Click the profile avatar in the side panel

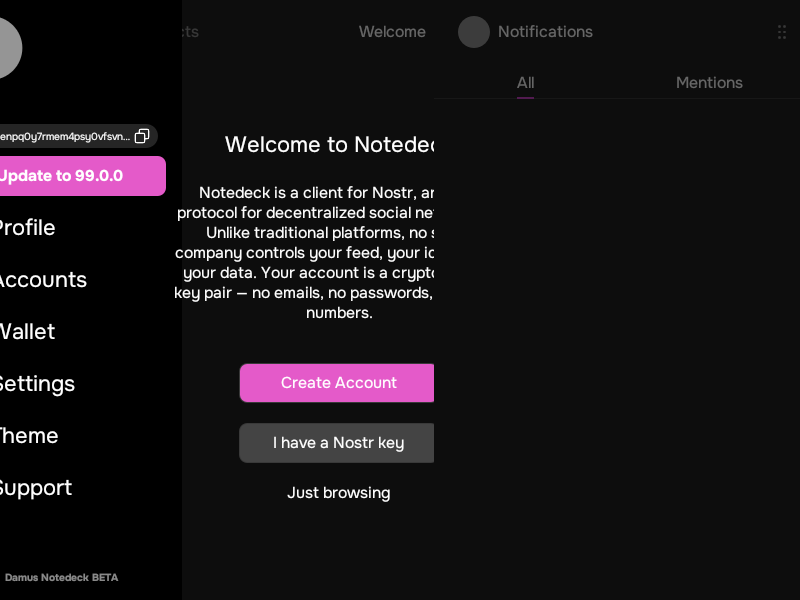[x=5, y=48]
